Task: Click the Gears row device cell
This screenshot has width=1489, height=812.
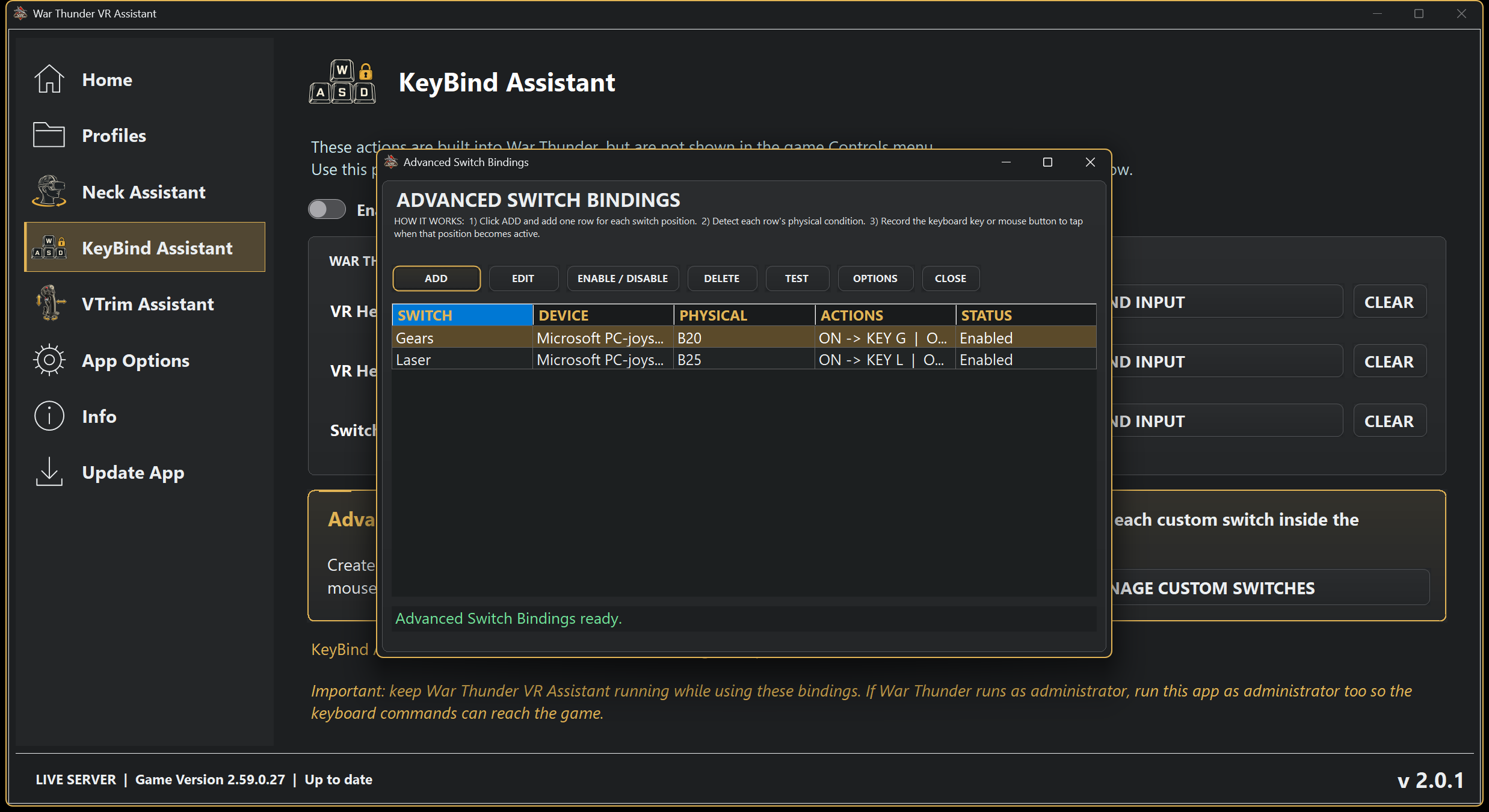Action: click(x=603, y=337)
